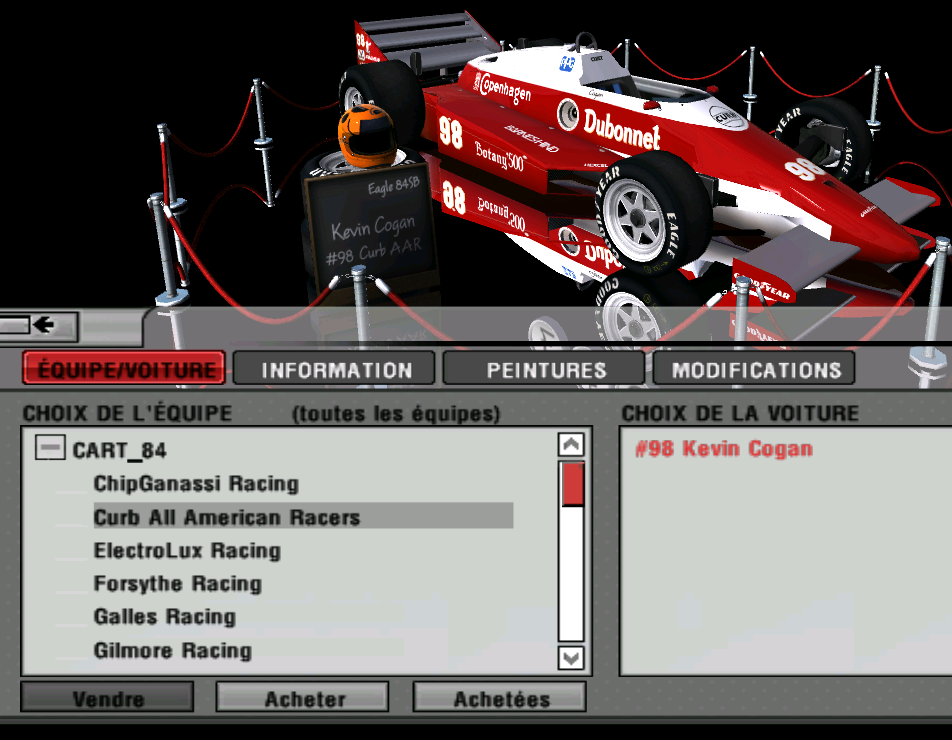
Task: Select ElectroLux Racing team
Action: coord(187,550)
